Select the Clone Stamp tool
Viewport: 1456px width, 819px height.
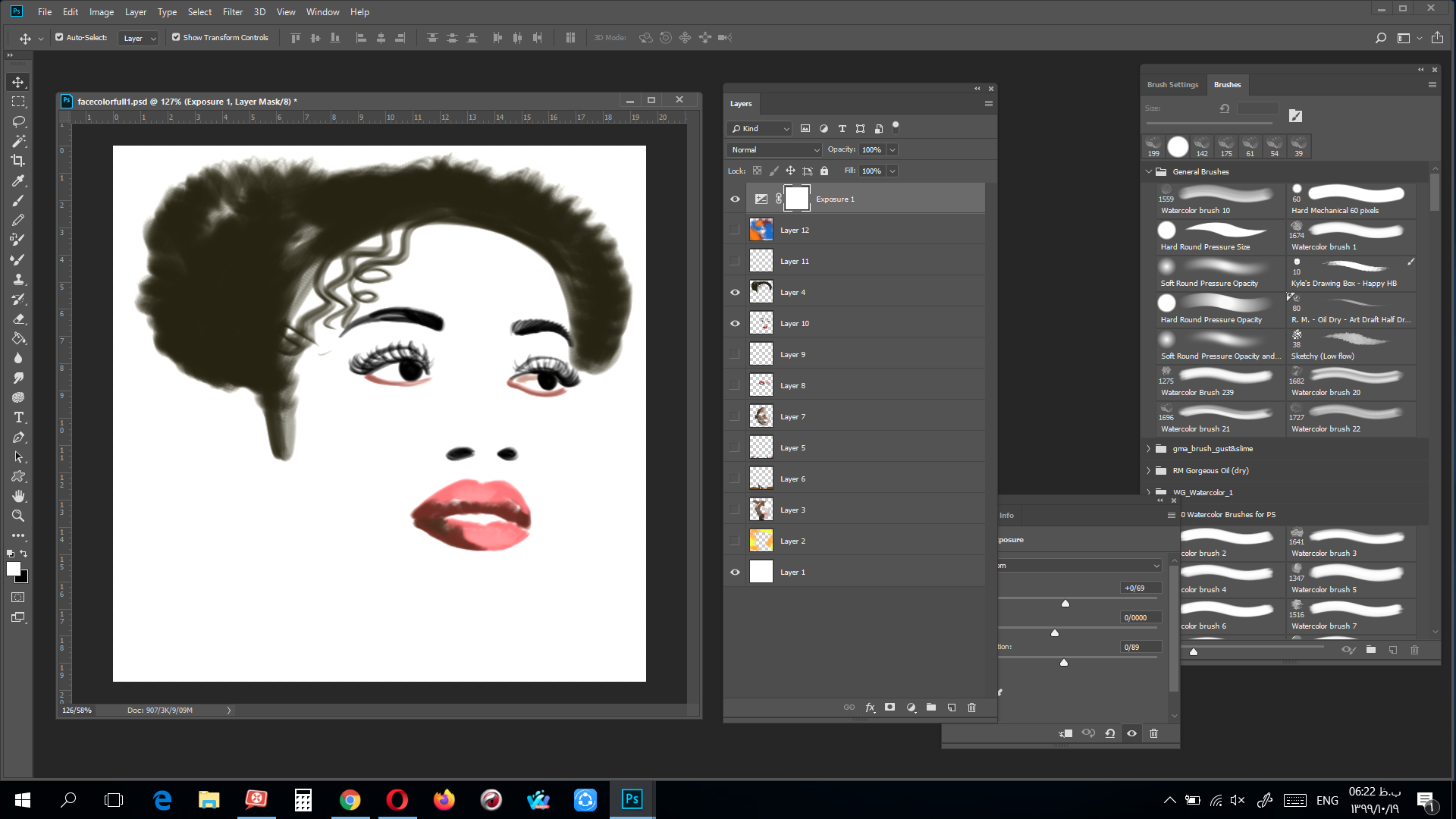click(18, 279)
